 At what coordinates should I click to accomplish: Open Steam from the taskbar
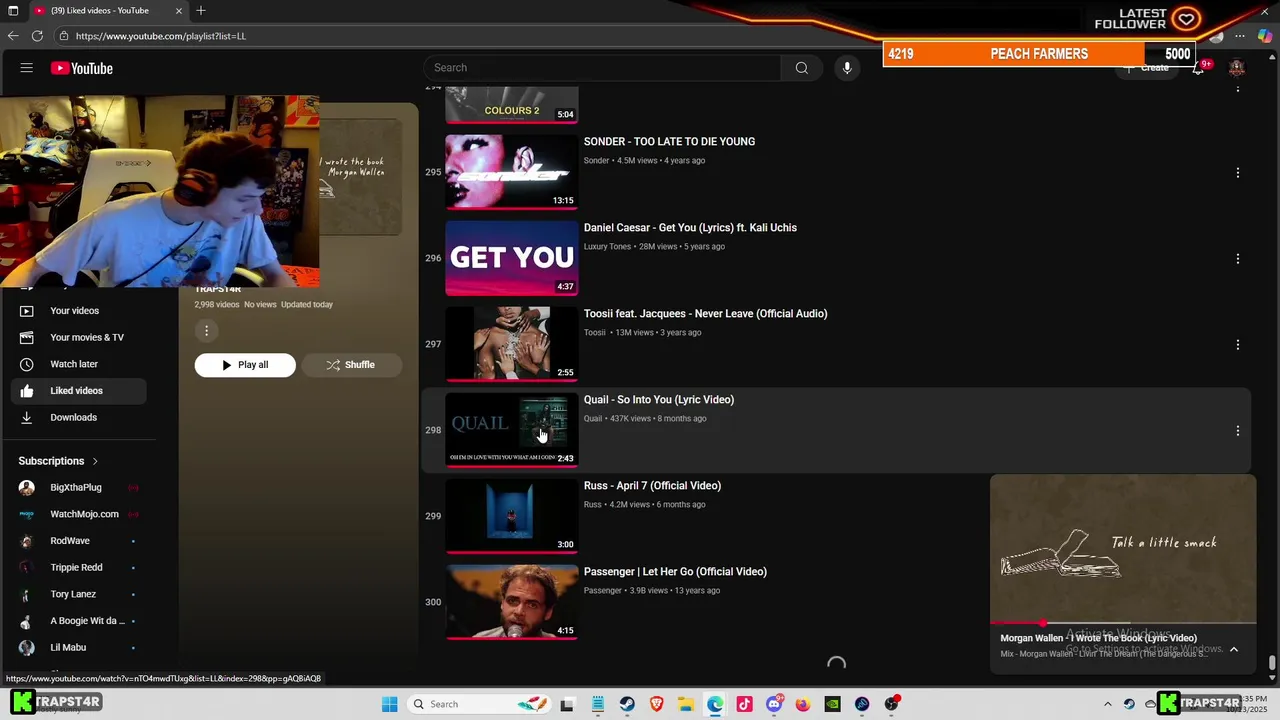point(627,704)
